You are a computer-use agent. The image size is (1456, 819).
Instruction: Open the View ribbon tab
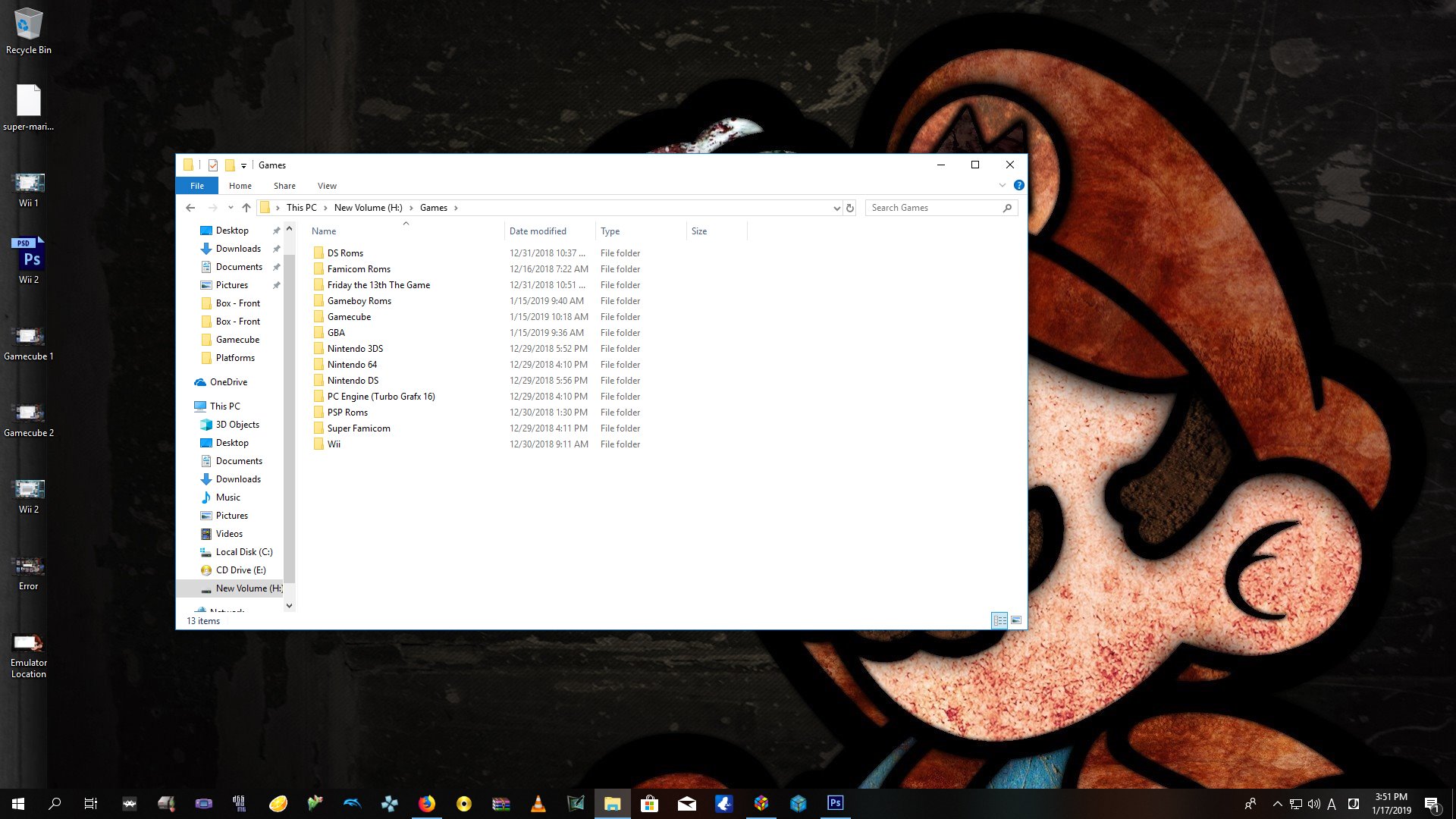pyautogui.click(x=327, y=186)
